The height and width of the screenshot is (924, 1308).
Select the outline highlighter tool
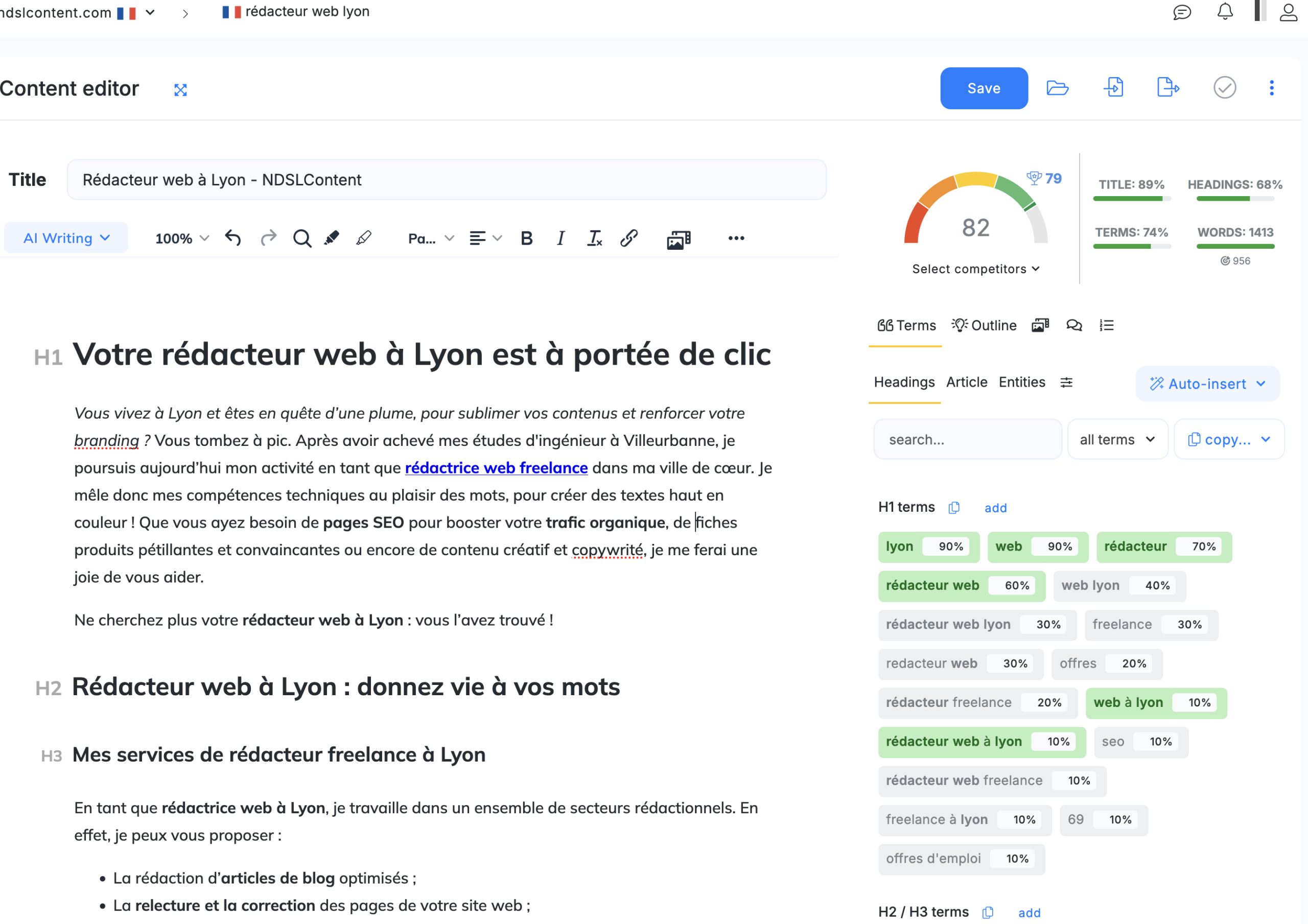(363, 238)
